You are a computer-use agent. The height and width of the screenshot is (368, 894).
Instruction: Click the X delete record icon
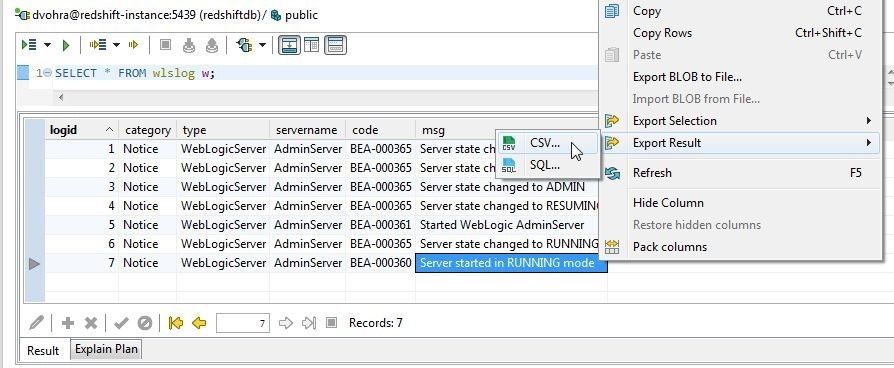coord(91,323)
